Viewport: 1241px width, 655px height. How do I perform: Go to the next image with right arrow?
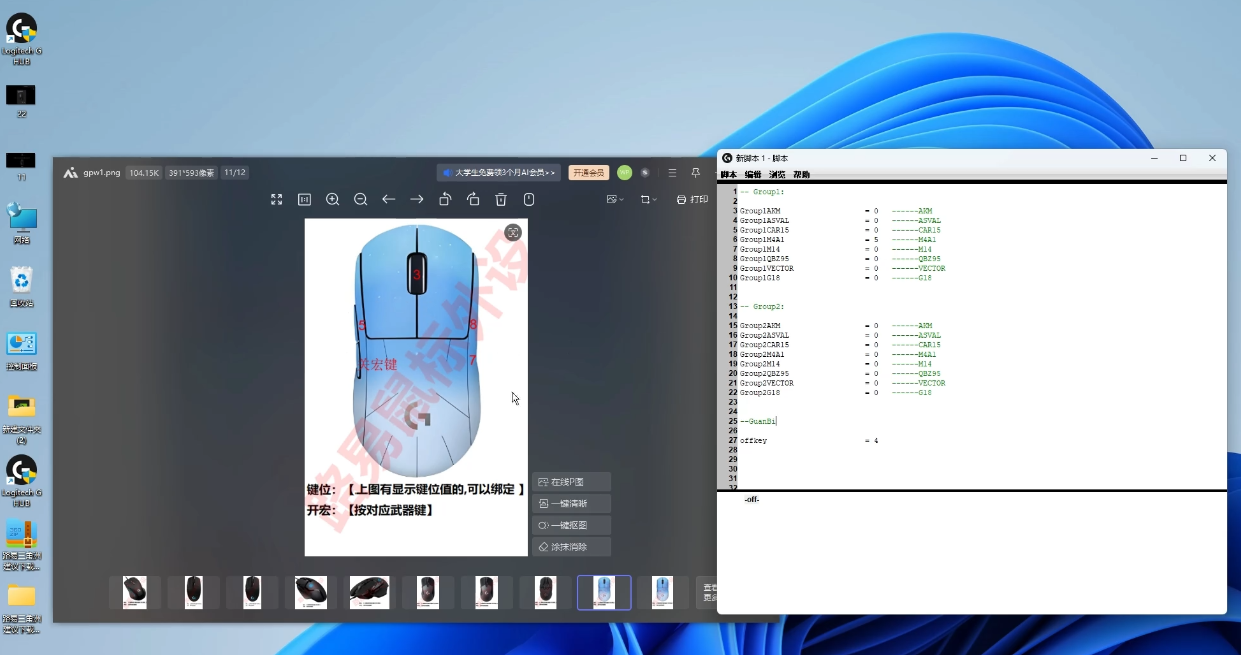coord(417,200)
